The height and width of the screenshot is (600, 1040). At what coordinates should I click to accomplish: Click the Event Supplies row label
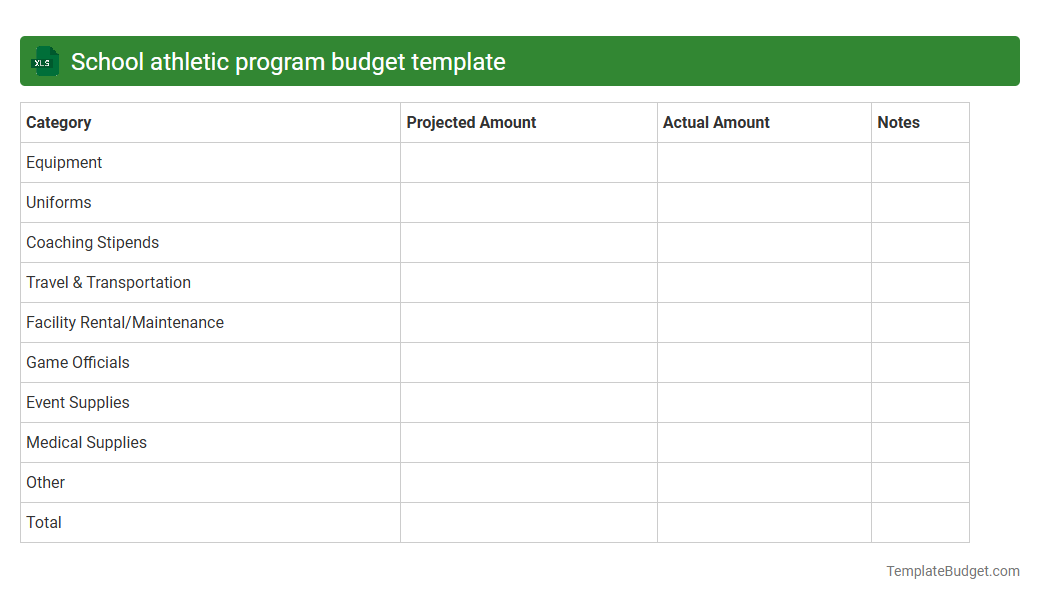tap(77, 402)
